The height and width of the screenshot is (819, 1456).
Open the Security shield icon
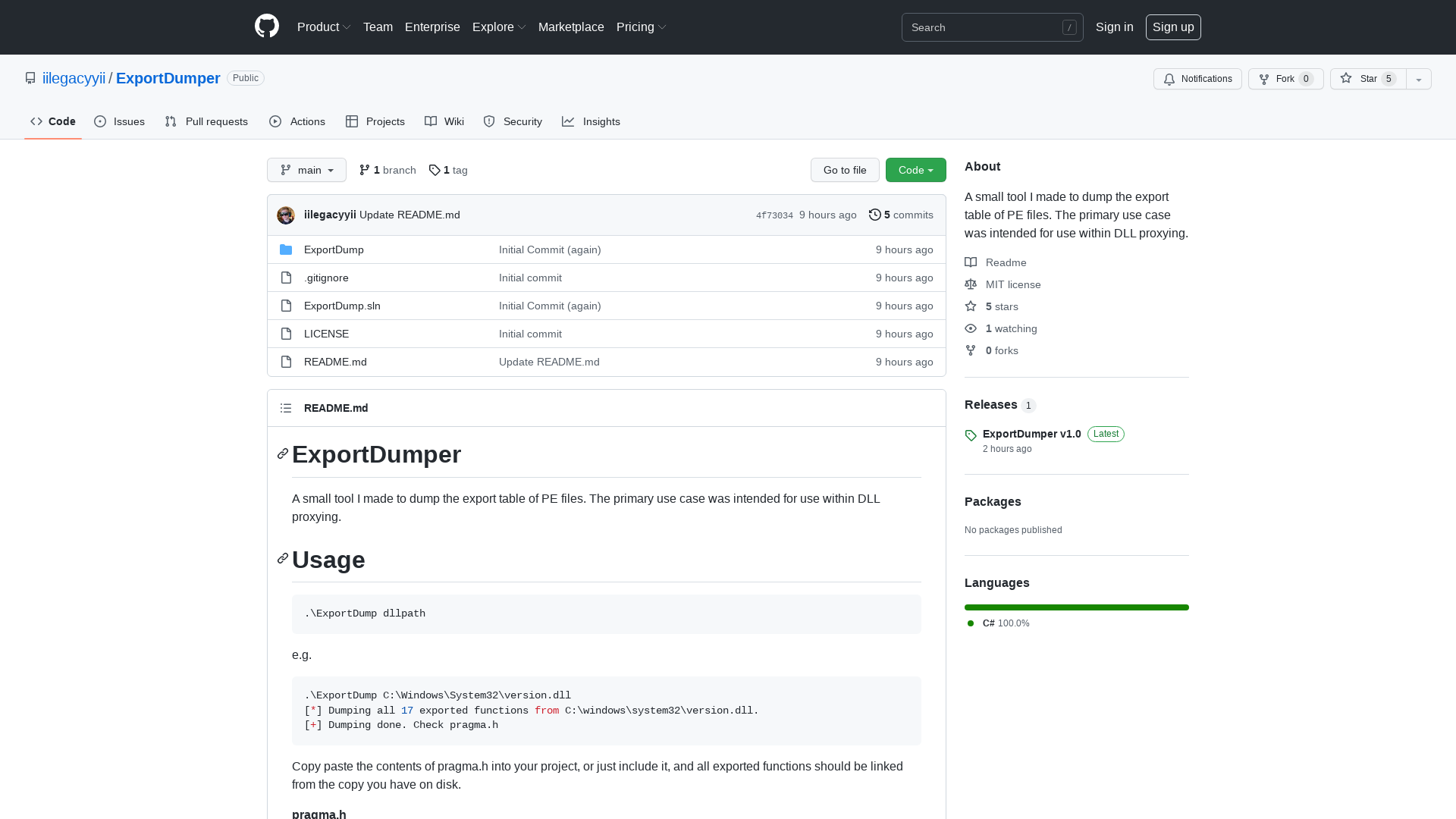point(489,121)
